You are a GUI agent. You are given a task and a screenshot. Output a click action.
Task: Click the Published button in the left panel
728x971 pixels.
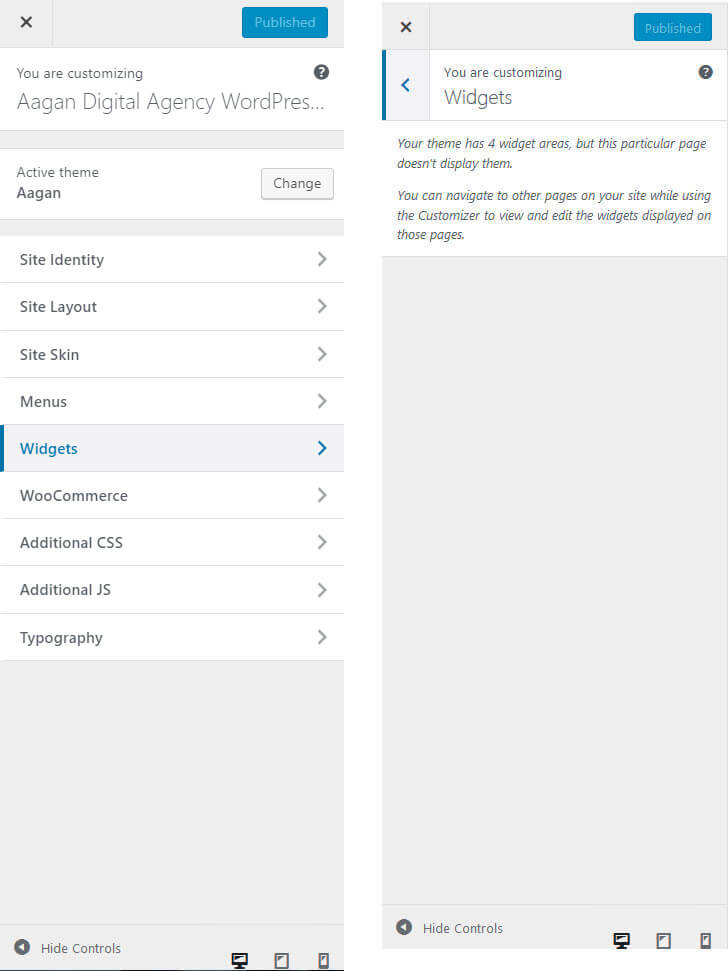285,22
